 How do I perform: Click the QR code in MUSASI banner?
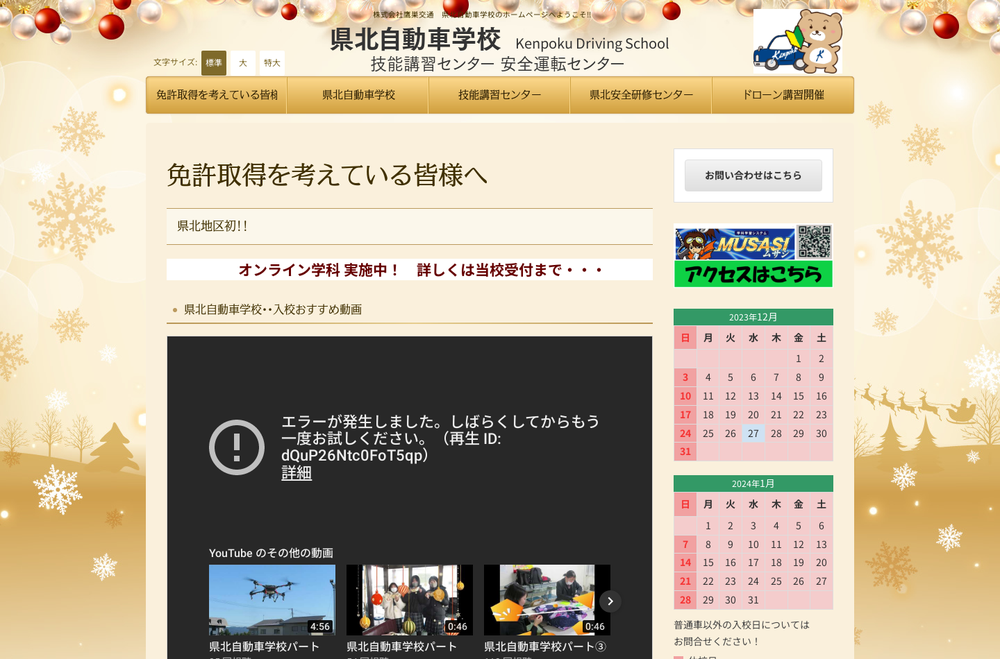814,242
